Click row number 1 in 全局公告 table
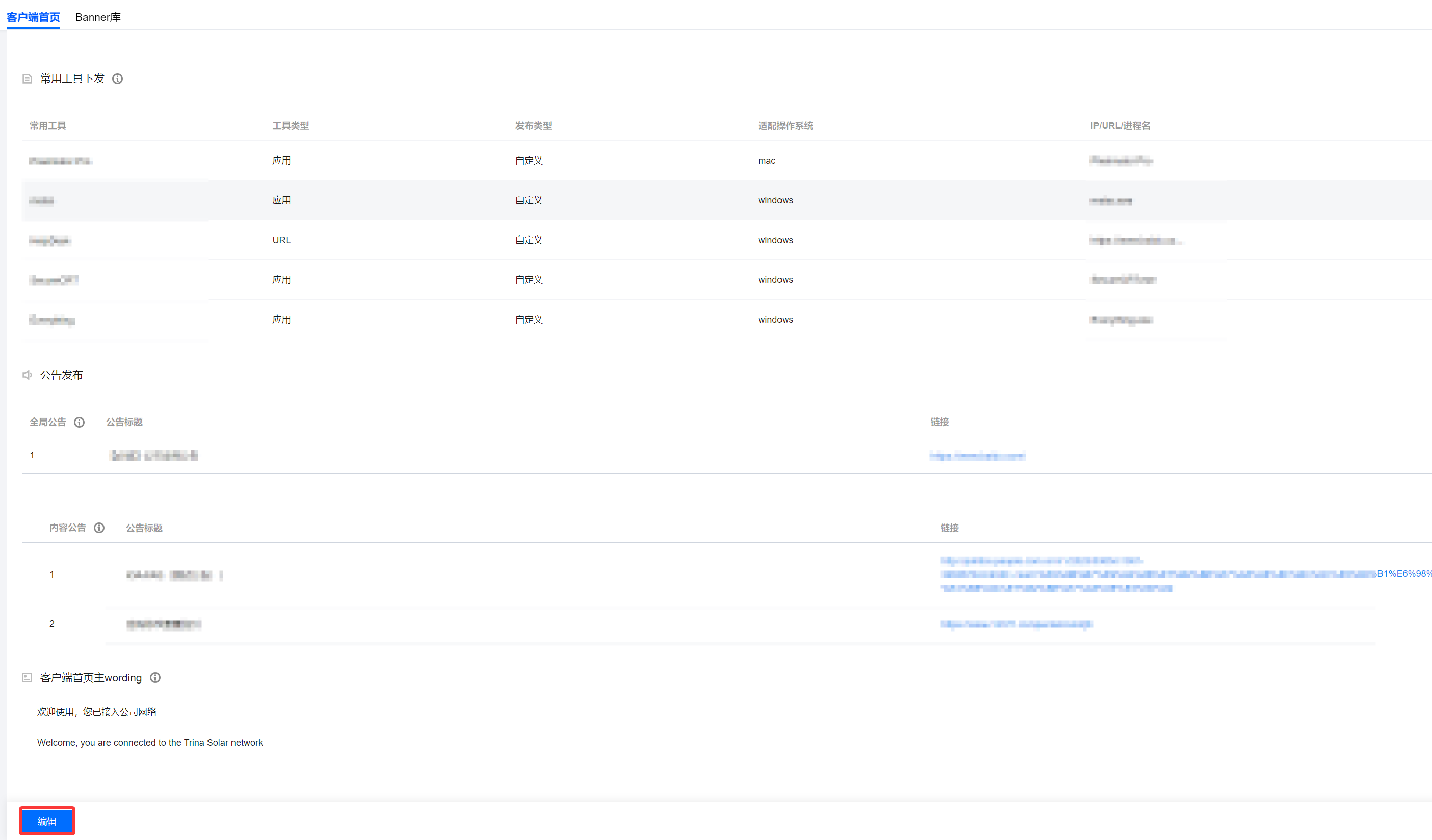 33,455
